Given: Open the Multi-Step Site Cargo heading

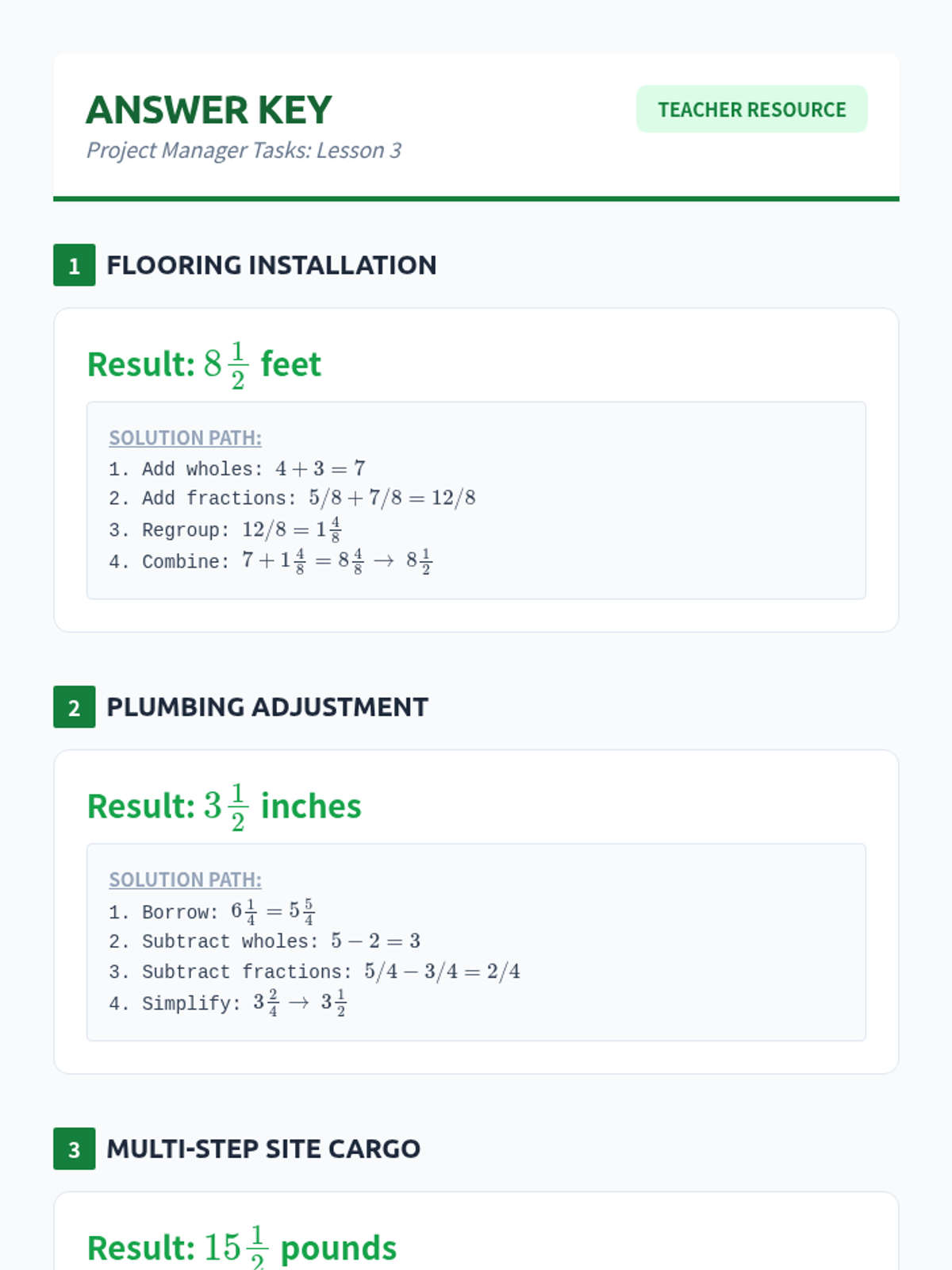Looking at the screenshot, I should pos(263,1149).
